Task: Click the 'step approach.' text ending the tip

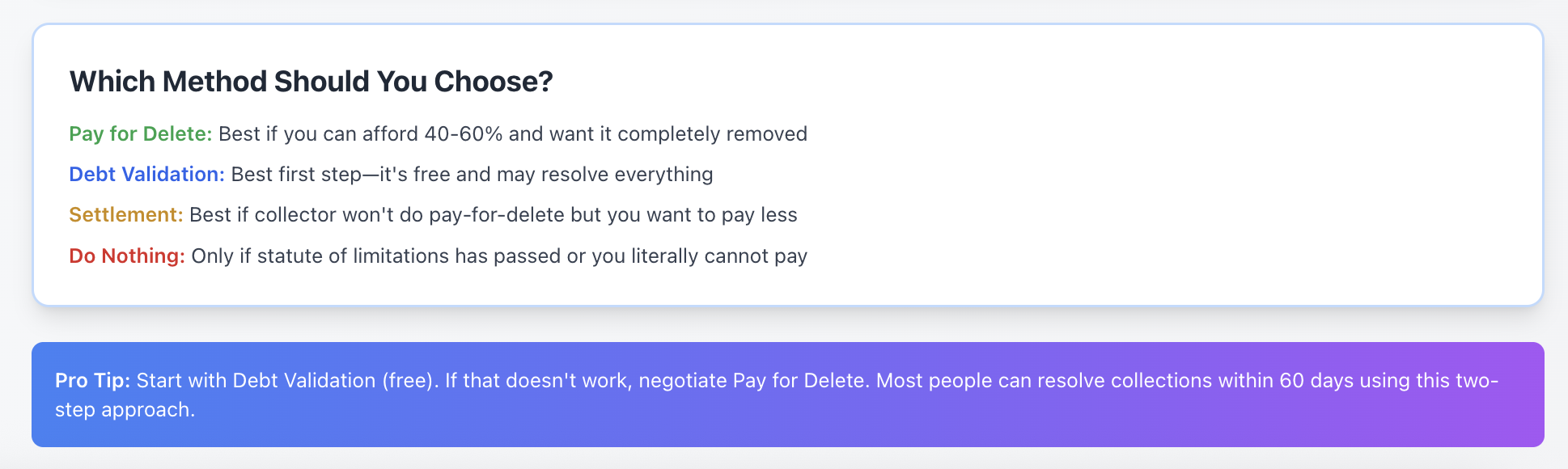Action: (125, 409)
